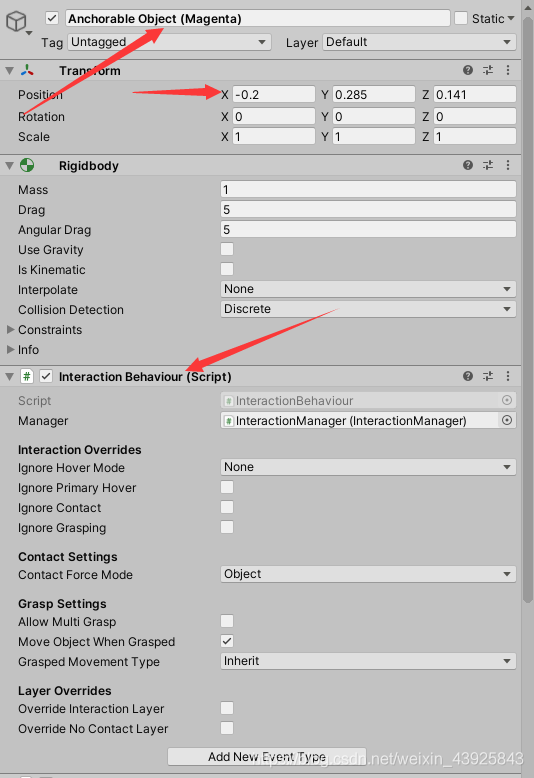Image resolution: width=534 pixels, height=778 pixels.
Task: Open Interaction Behaviour three-dot menu
Action: pos(508,376)
